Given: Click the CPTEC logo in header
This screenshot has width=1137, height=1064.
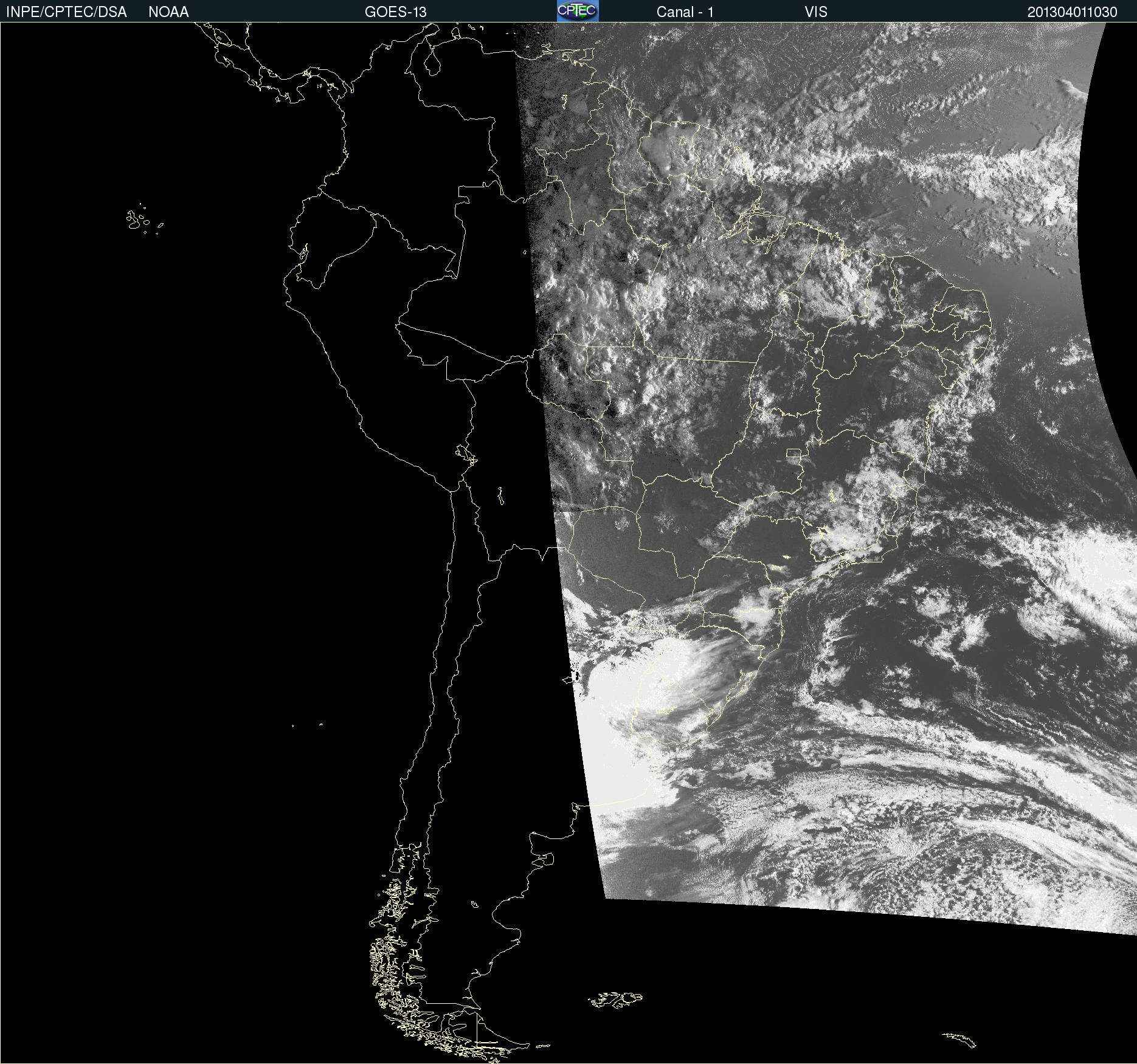Looking at the screenshot, I should pos(578,11).
